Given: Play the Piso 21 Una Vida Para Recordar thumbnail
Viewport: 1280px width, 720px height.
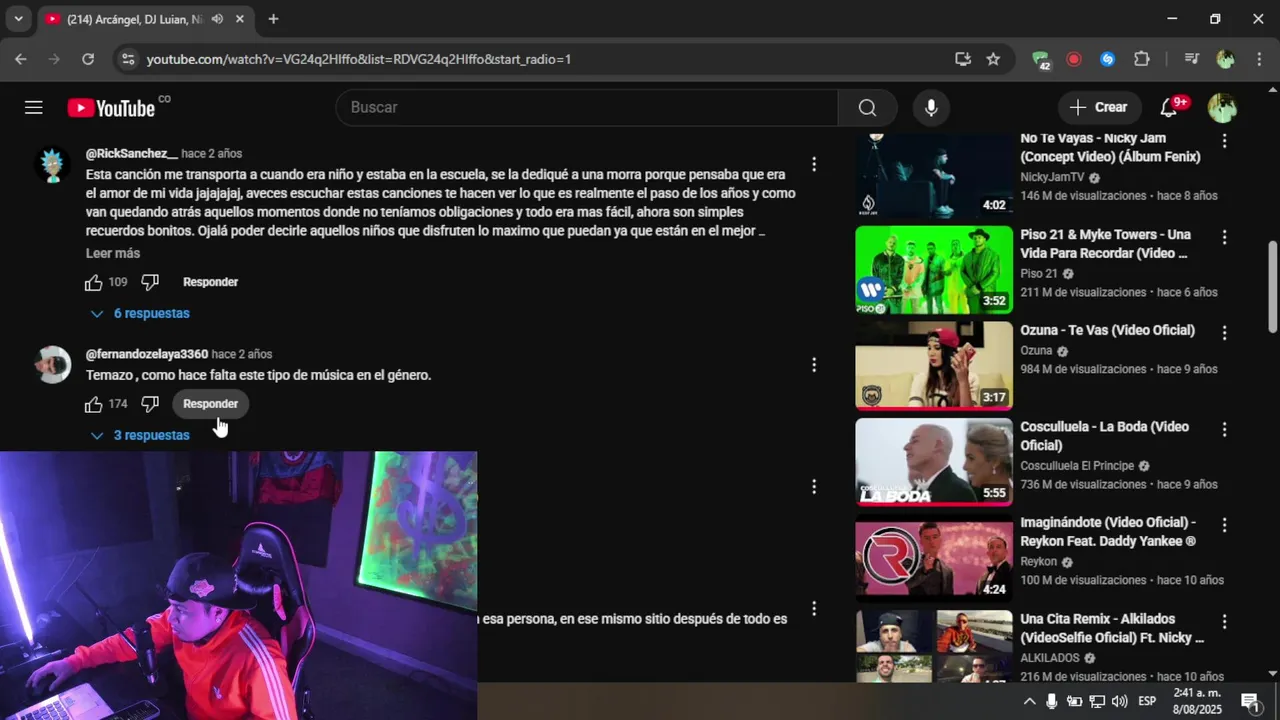Looking at the screenshot, I should tap(934, 270).
